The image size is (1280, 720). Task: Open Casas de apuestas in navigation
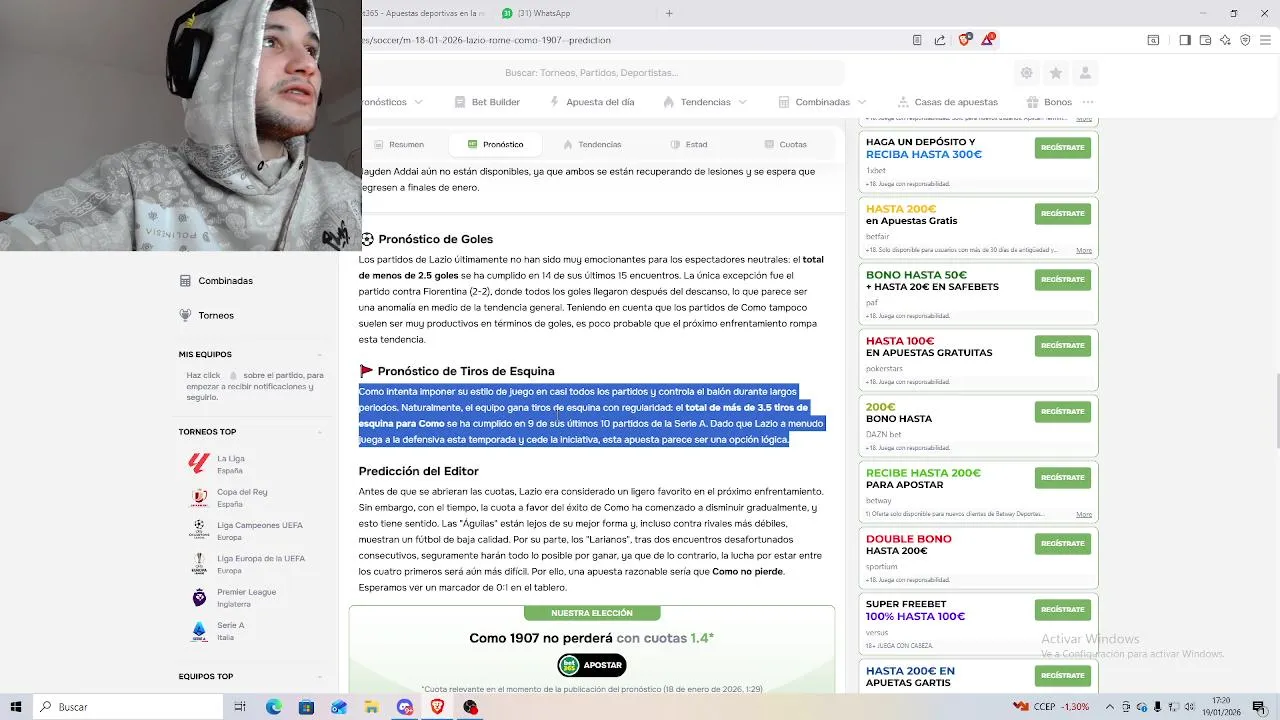point(948,102)
